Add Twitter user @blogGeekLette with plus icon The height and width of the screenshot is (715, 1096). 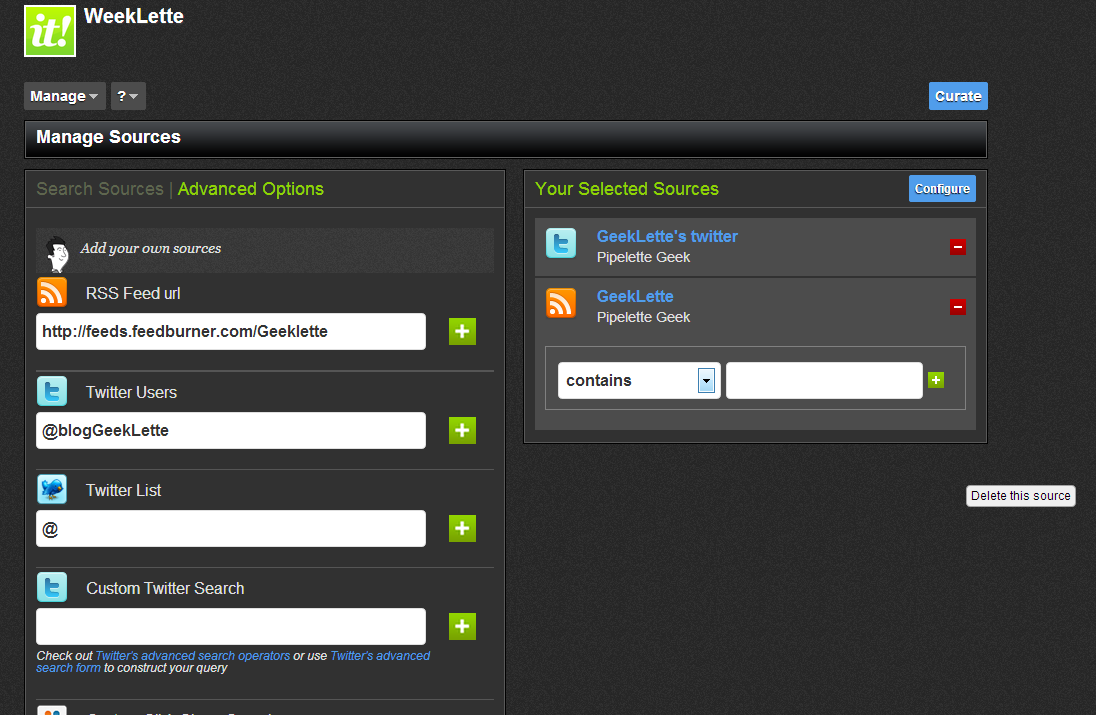pos(462,430)
